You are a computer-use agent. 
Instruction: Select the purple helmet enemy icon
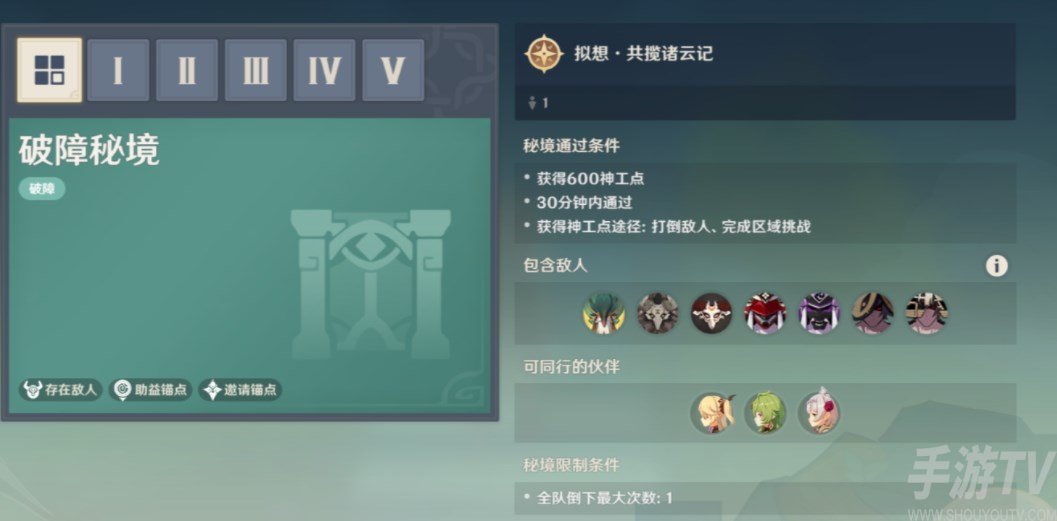coord(819,313)
